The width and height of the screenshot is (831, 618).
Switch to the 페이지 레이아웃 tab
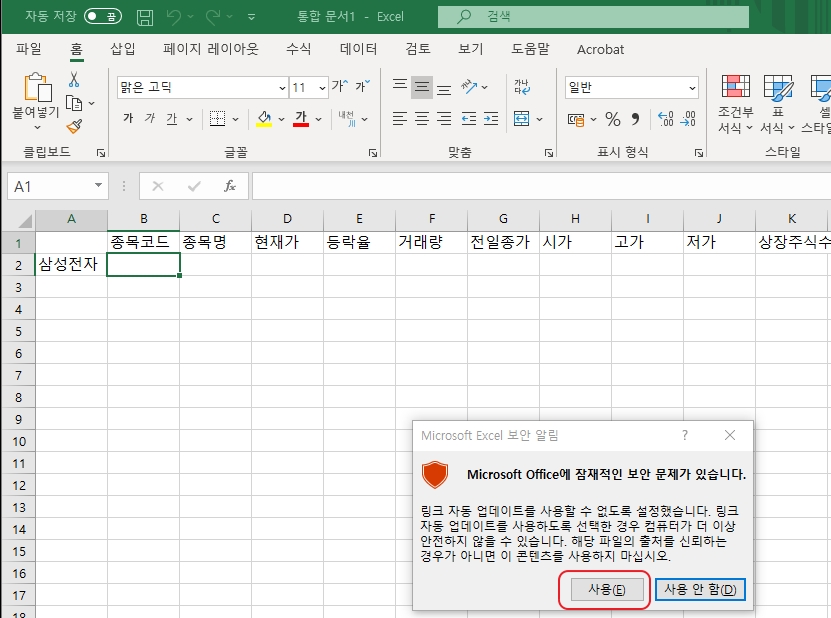[x=211, y=49]
